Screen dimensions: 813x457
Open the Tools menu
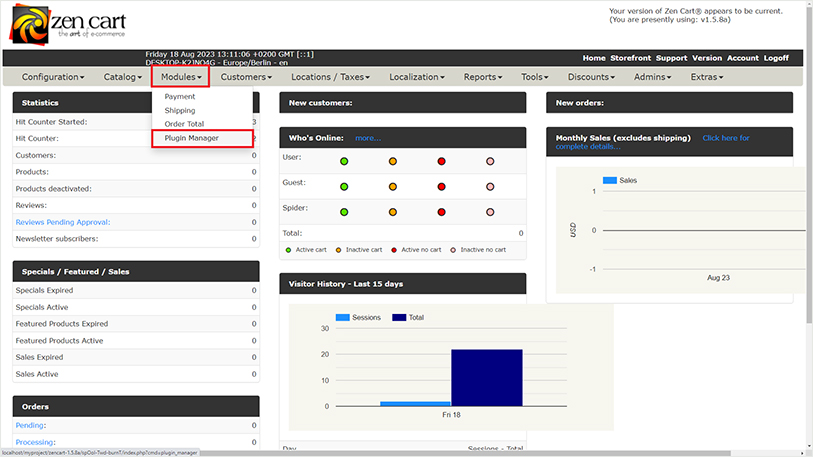pos(535,77)
